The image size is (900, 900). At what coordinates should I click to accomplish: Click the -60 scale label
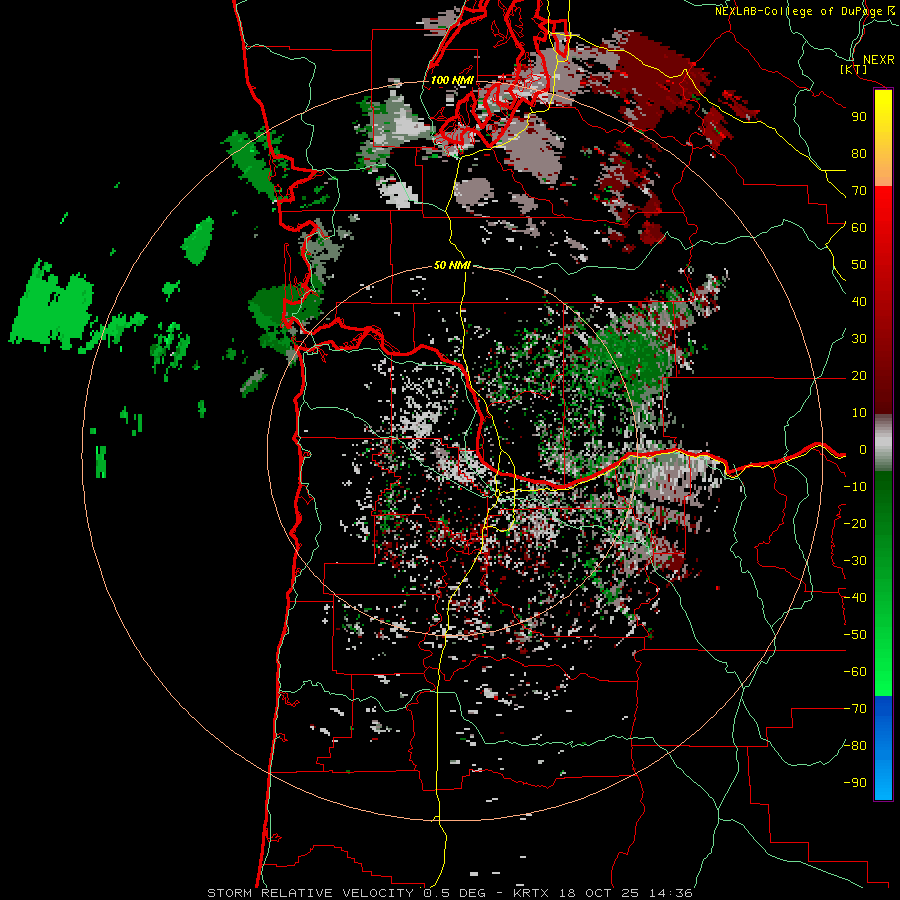tap(855, 672)
